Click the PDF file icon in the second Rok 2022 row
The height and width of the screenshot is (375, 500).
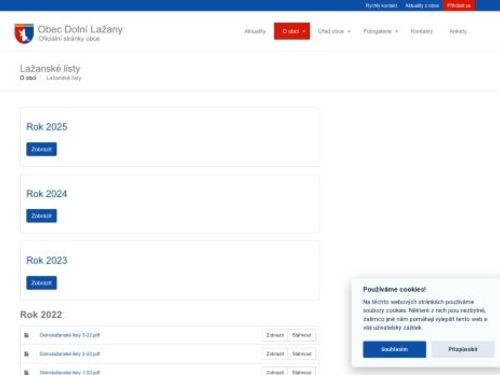(x=26, y=354)
